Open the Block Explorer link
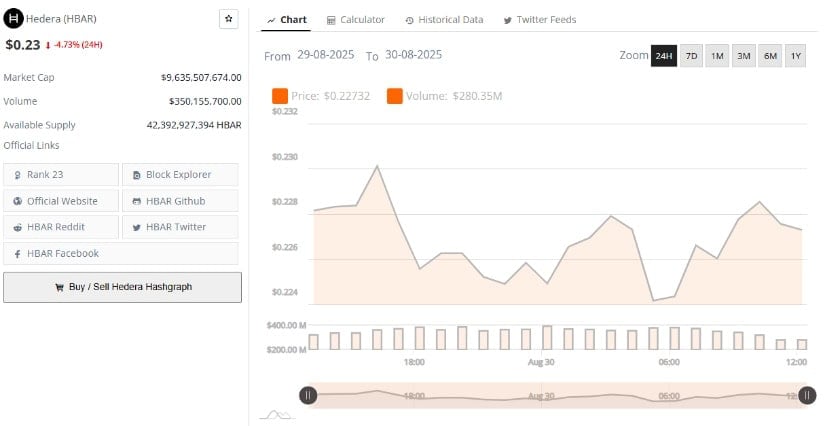 pyautogui.click(x=180, y=175)
